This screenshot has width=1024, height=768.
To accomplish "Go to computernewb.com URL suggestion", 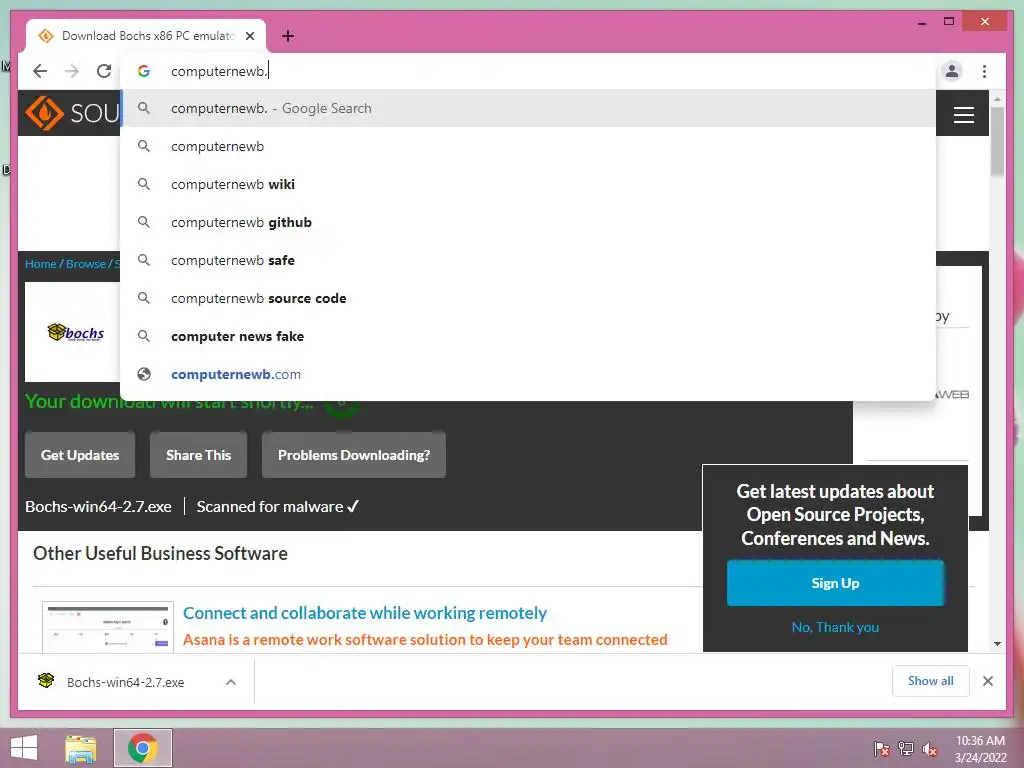I will click(528, 374).
